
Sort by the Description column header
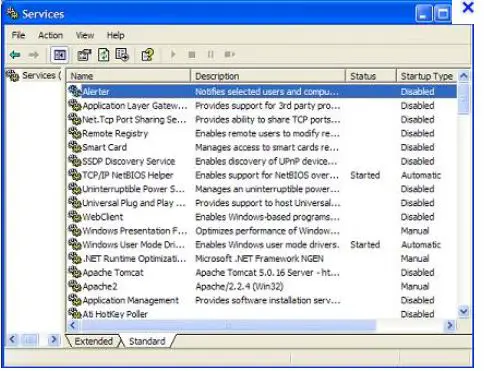(268, 76)
